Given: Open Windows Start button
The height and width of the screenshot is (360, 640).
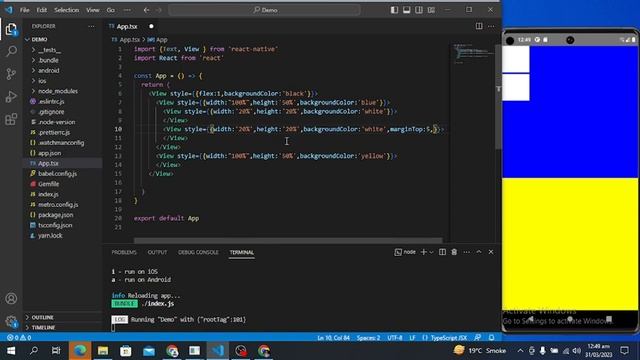Looking at the screenshot, I should click(11, 351).
